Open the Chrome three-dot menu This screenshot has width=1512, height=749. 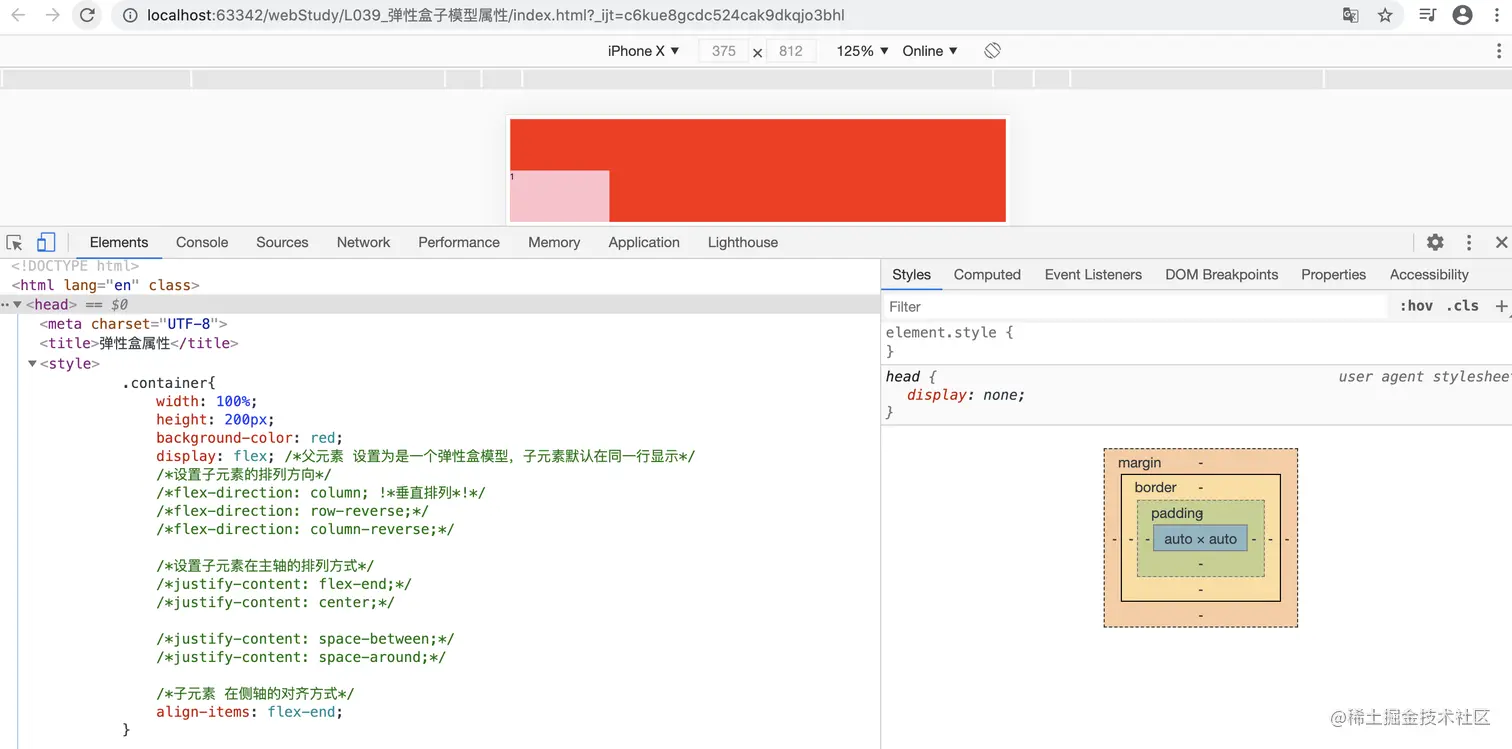click(x=1499, y=15)
